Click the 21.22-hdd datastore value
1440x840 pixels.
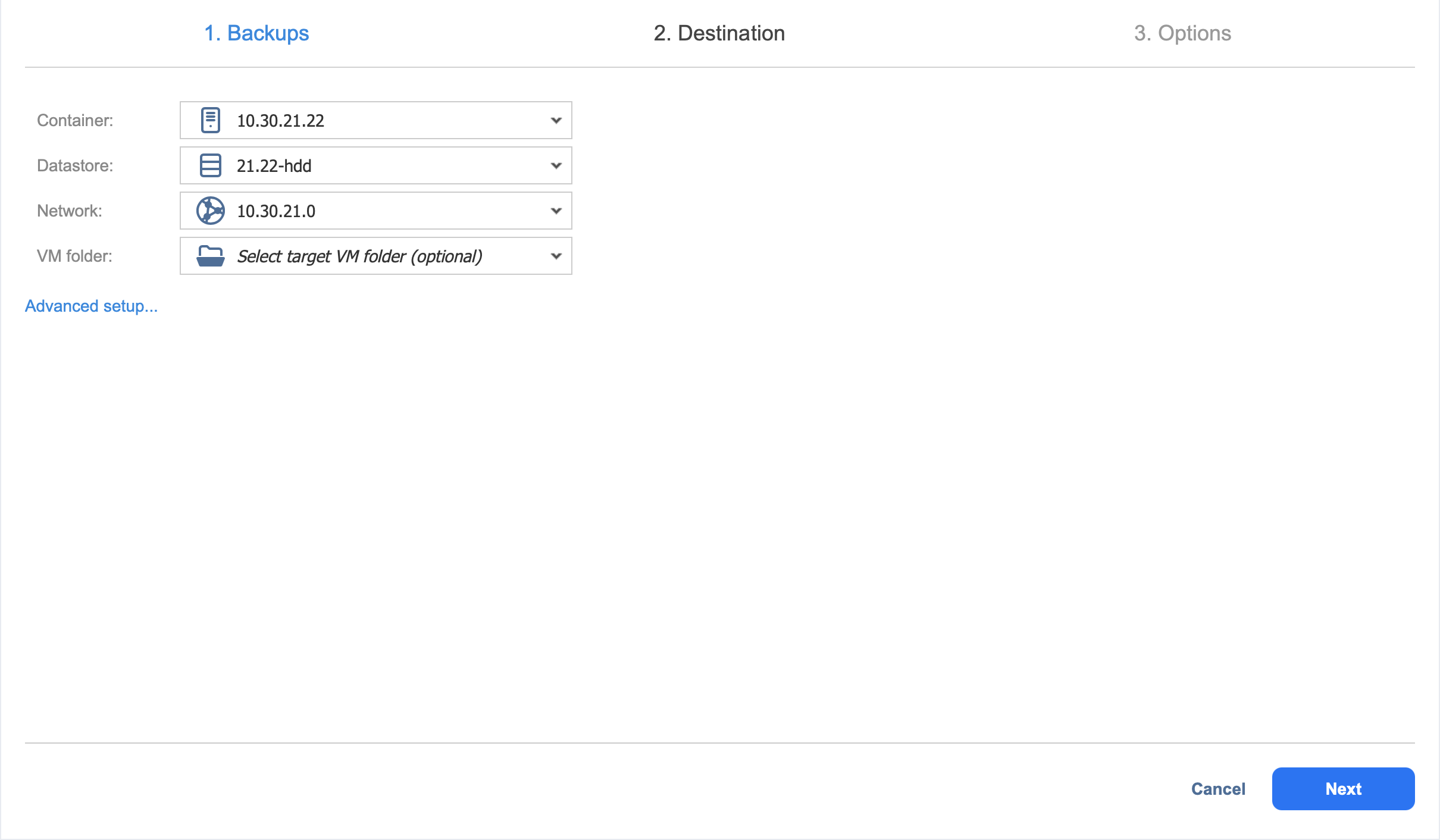pyautogui.click(x=274, y=166)
